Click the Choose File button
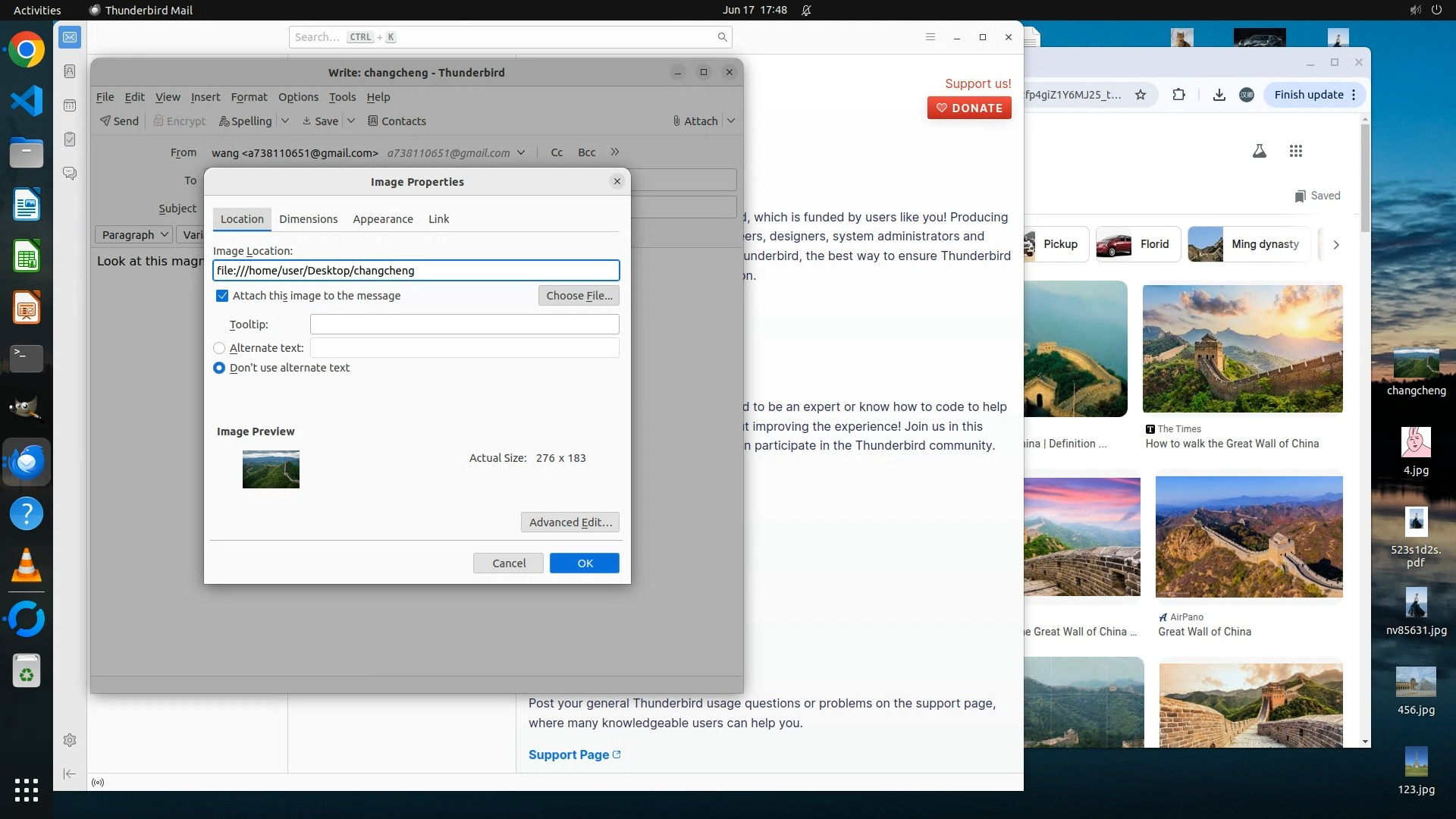 [579, 296]
